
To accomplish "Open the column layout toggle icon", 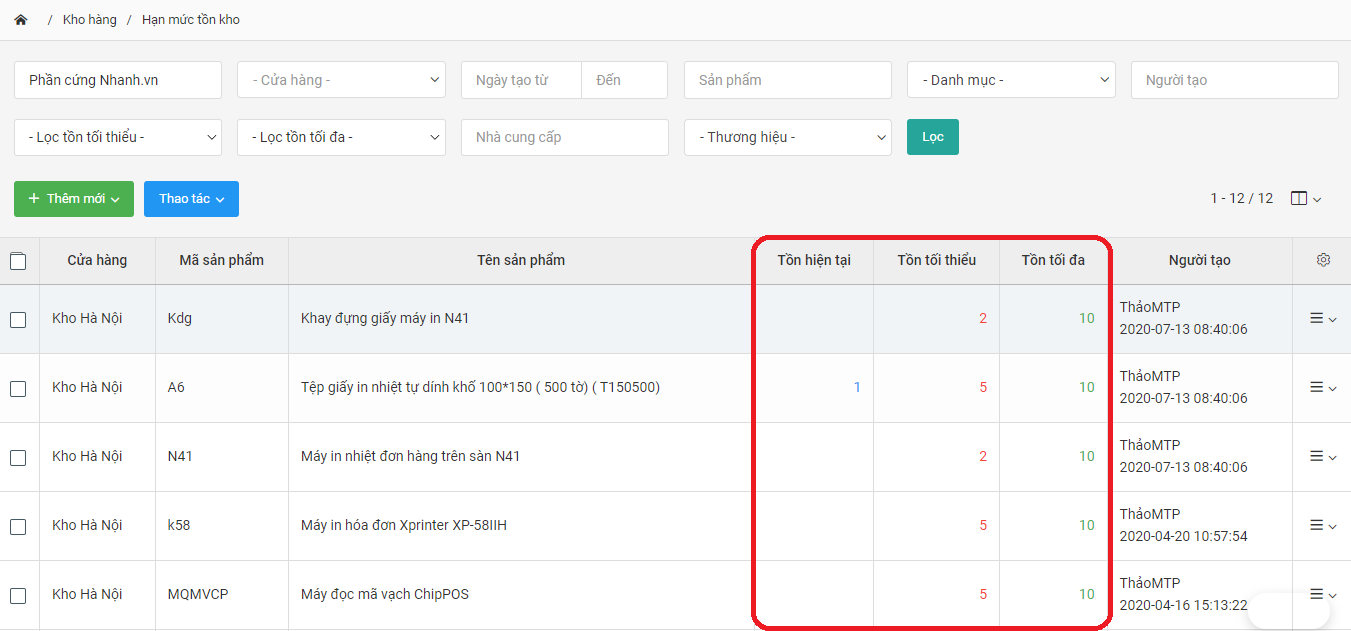I will click(x=1305, y=199).
